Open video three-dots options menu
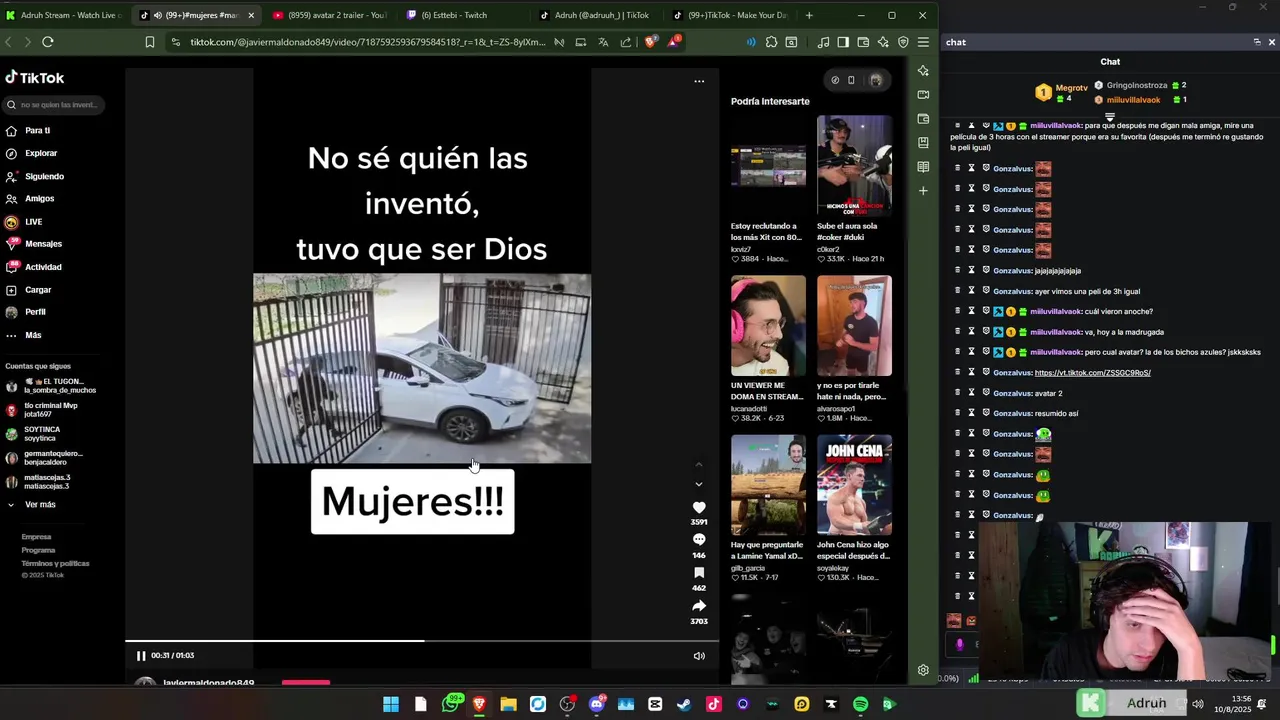 pos(699,81)
